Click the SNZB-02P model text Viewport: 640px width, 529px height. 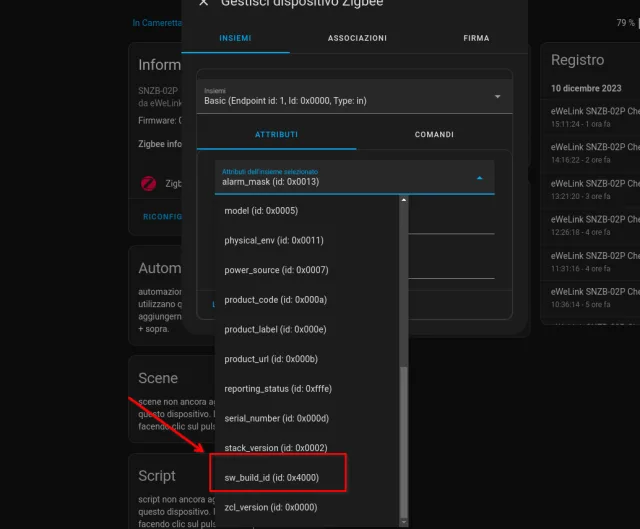coord(158,91)
